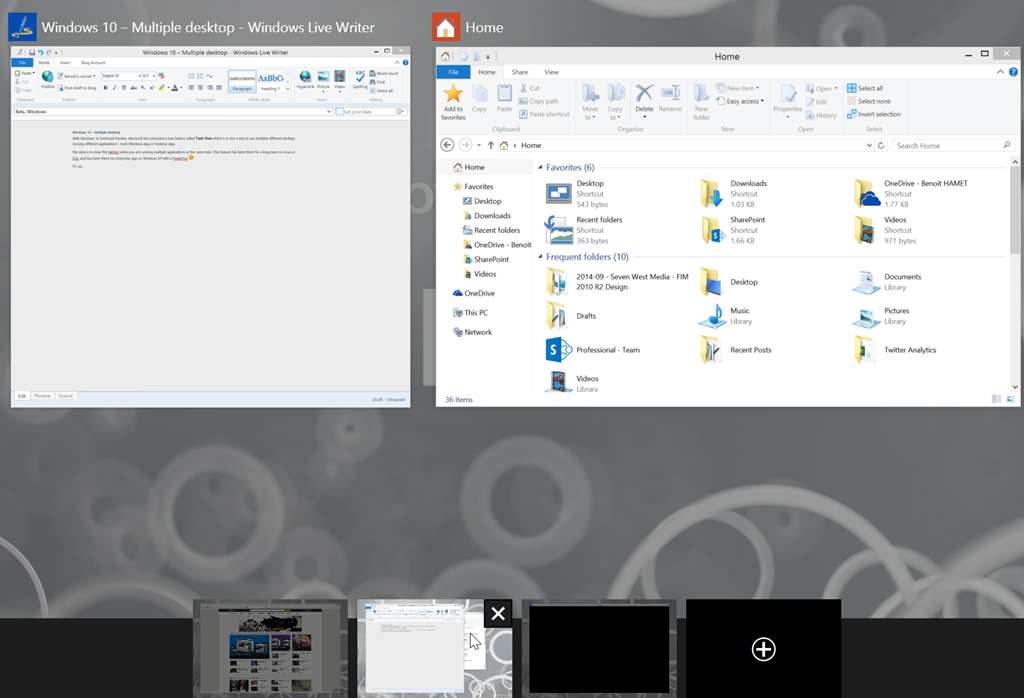Screen dimensions: 1024x698
Task: Click the Publish globe icon in Live Writer
Action: [47, 77]
